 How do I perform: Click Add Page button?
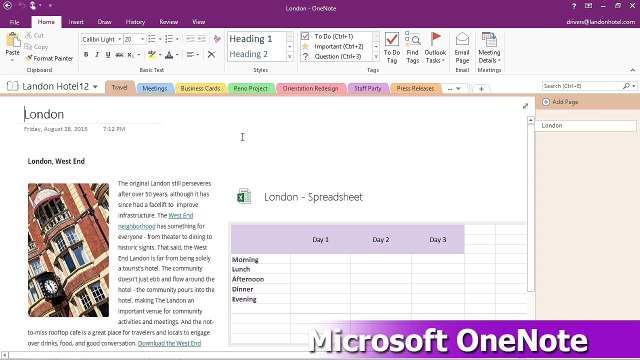[560, 102]
